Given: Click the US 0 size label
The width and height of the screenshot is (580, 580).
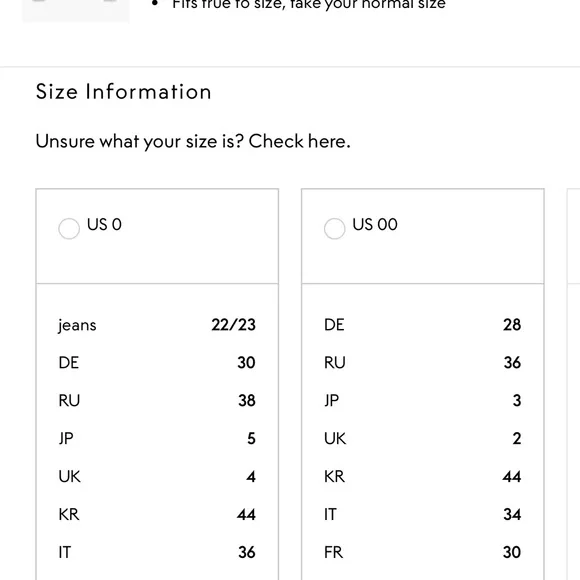Looking at the screenshot, I should pos(104,225).
